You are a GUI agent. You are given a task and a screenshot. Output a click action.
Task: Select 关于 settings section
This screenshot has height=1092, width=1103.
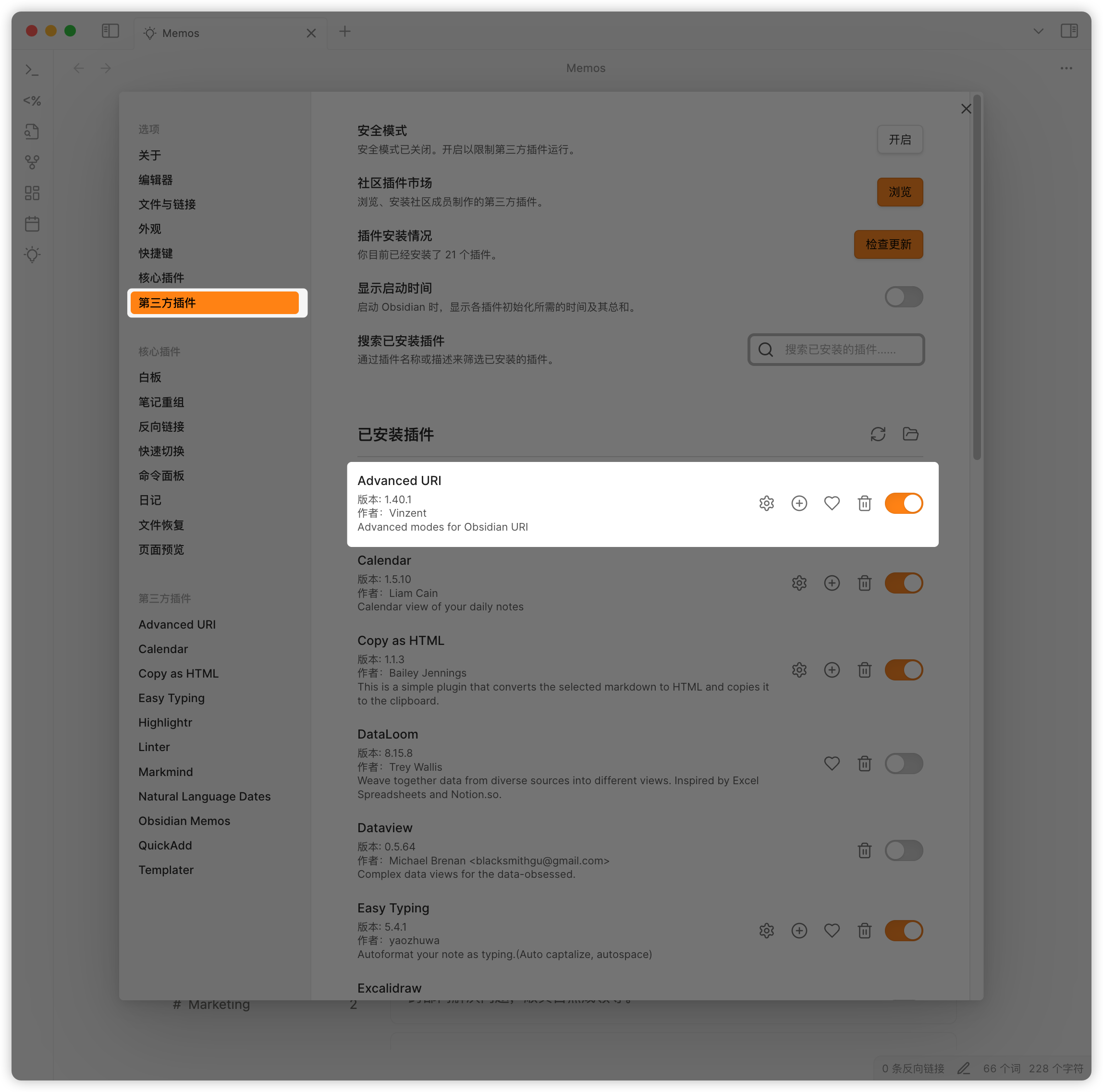coord(214,155)
